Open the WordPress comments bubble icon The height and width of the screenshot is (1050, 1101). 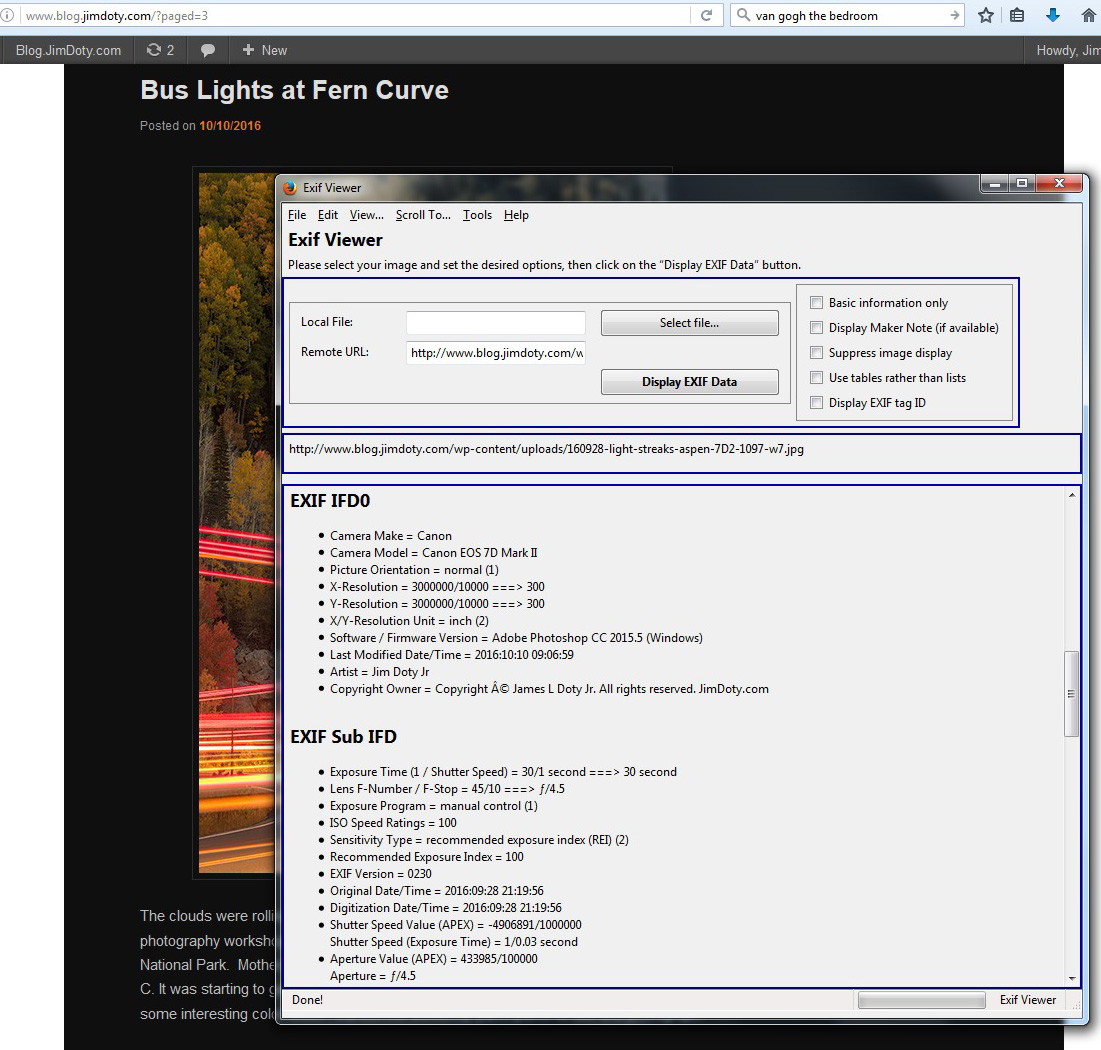point(208,50)
